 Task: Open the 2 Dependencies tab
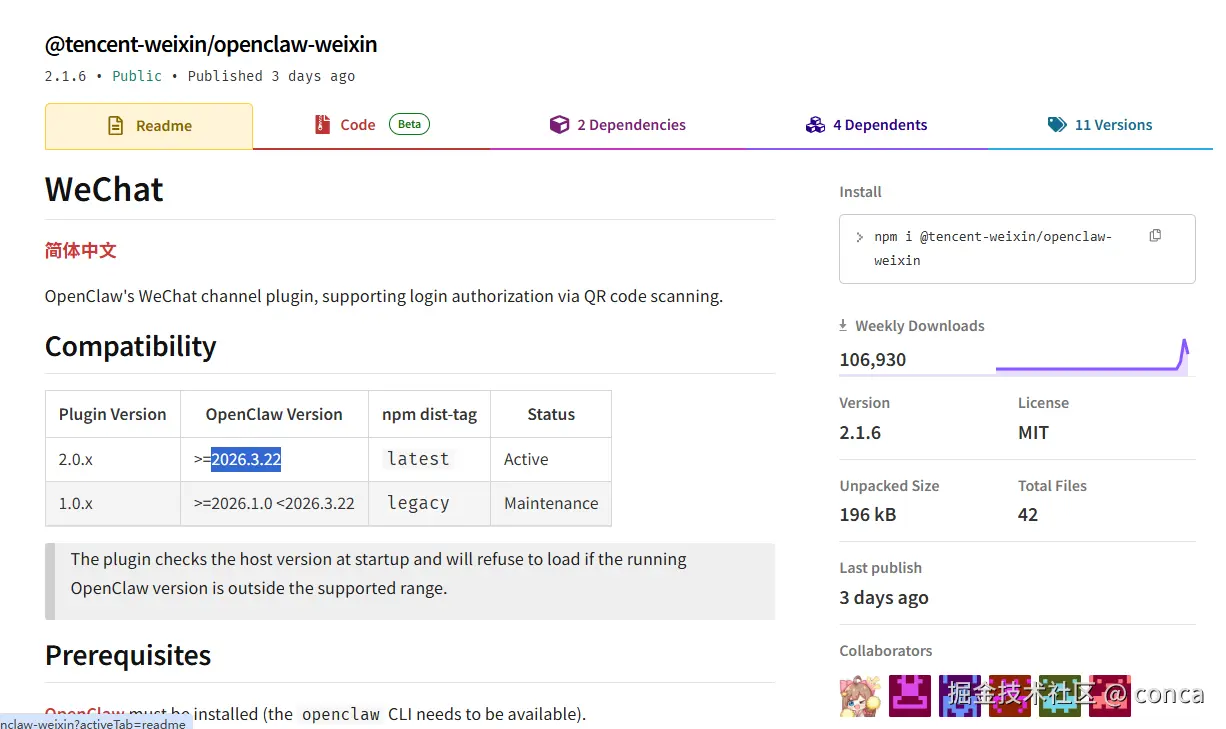[630, 125]
